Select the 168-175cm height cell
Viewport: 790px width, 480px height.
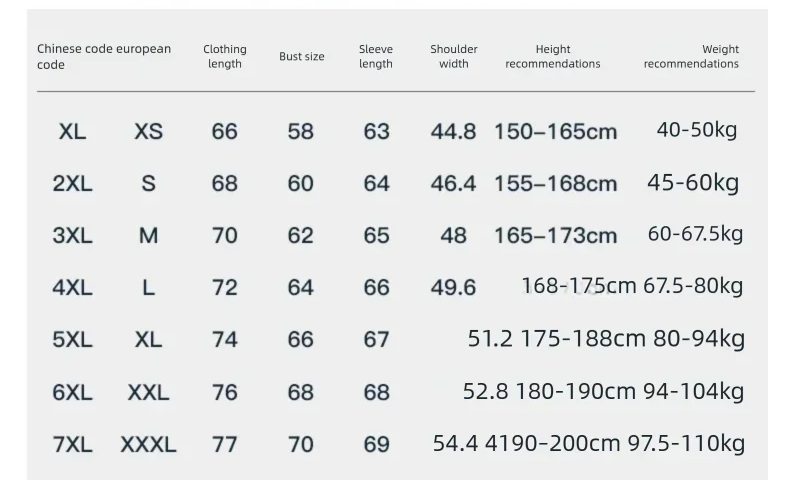tap(578, 286)
